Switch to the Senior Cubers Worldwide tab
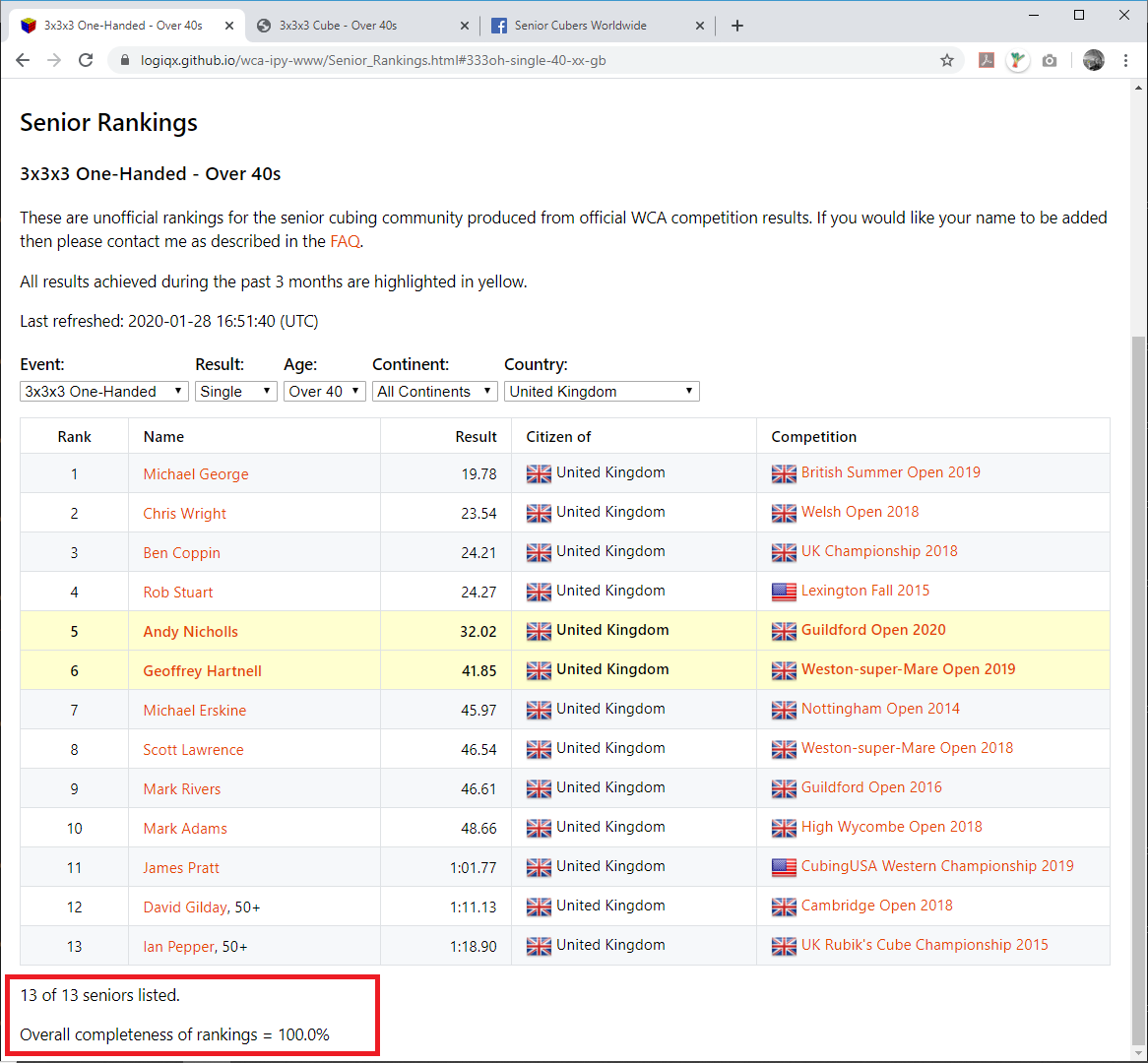The image size is (1148, 1063). [595, 26]
